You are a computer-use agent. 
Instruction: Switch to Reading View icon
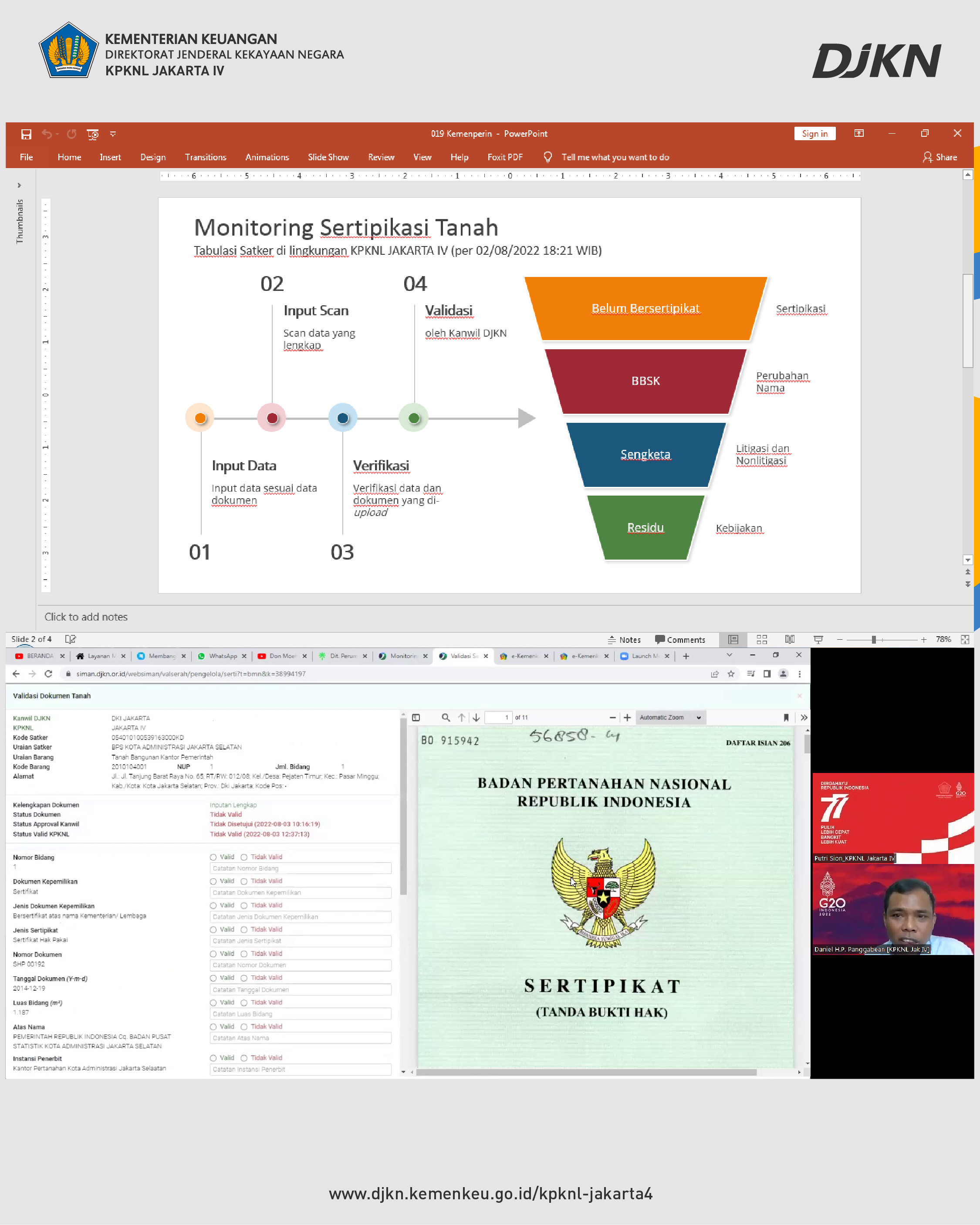coord(790,639)
